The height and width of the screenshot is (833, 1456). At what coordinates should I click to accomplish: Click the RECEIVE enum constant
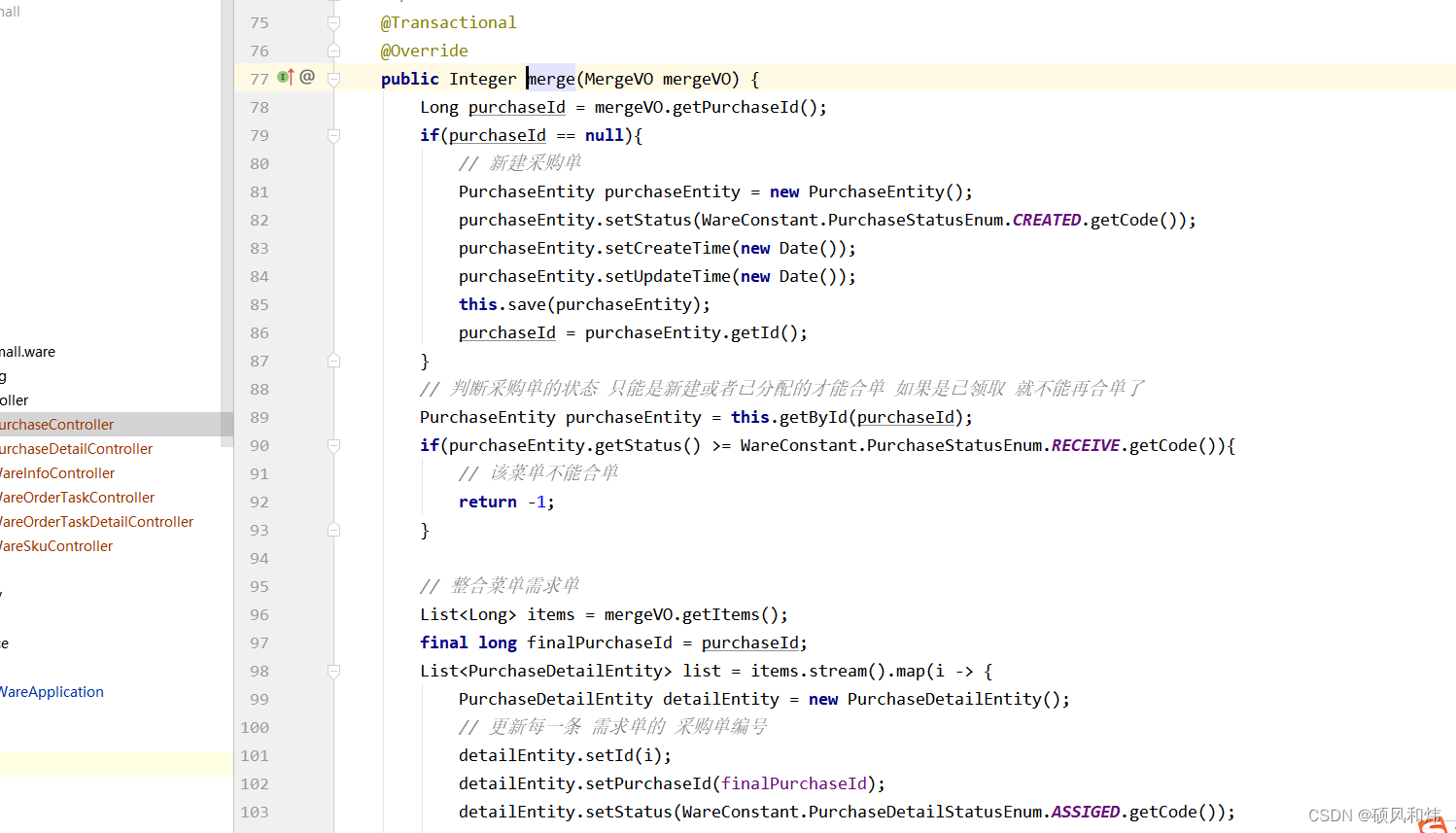pyautogui.click(x=1086, y=445)
